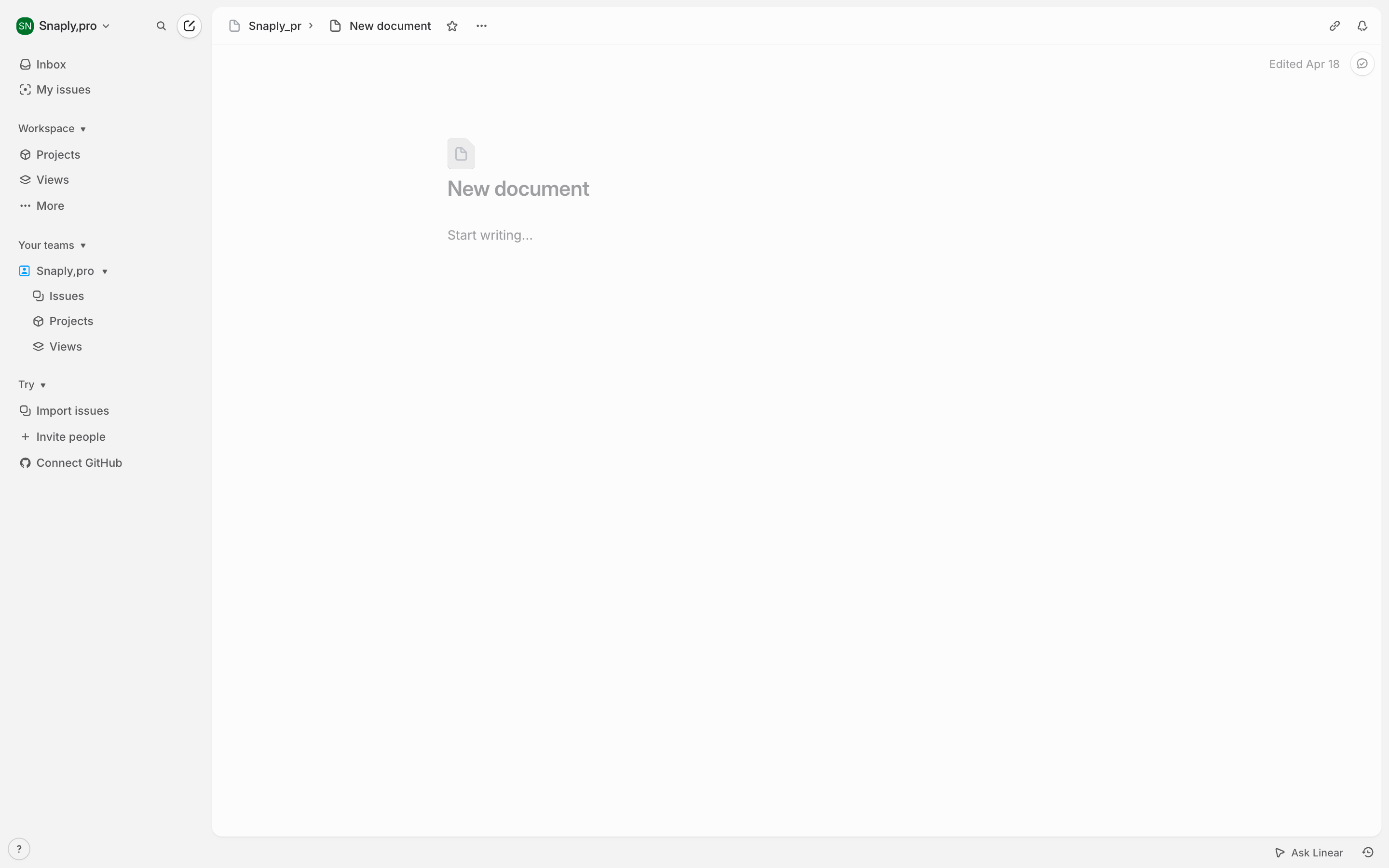Click the page icon before New document breadcrumb
Screen dimensions: 1389x868
[x=336, y=26]
